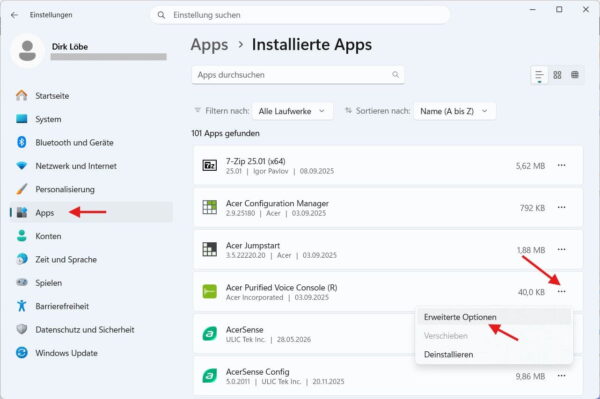Click the System monitor icon
This screenshot has width=600, height=399.
click(x=22, y=119)
